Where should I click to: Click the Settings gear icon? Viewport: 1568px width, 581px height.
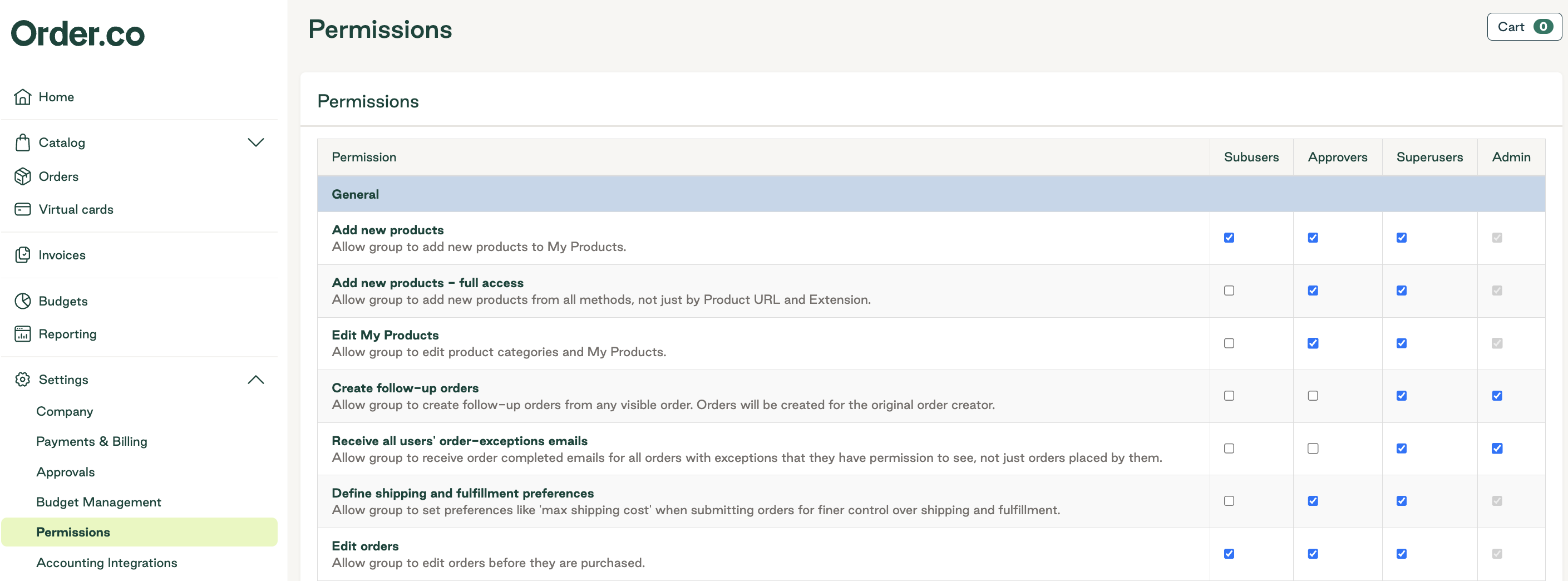tap(22, 380)
